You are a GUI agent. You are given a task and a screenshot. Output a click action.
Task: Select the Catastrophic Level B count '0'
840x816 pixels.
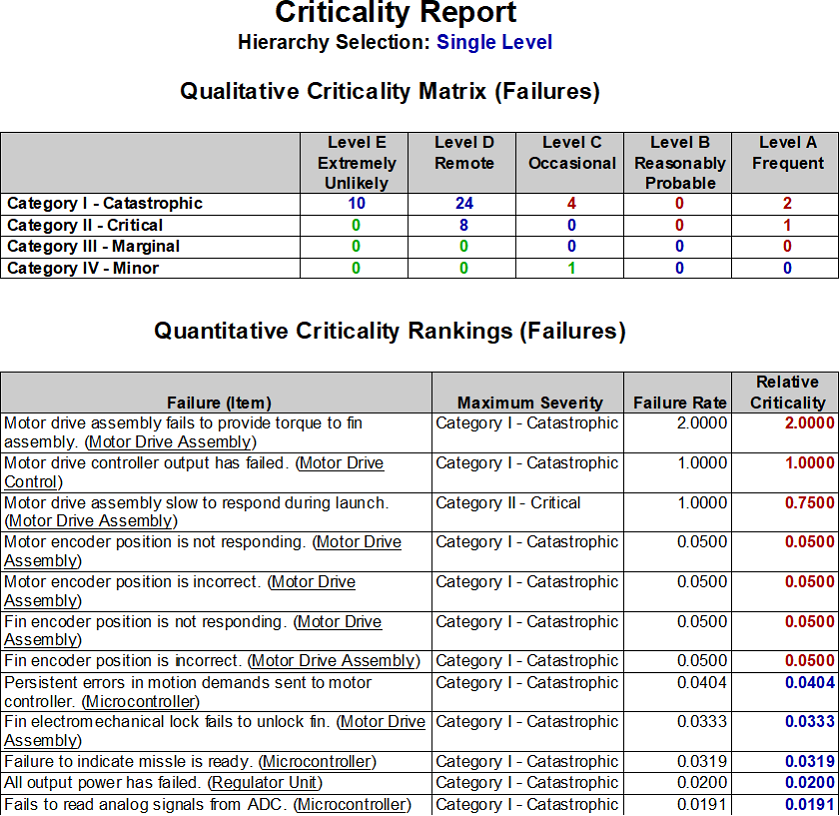(679, 204)
